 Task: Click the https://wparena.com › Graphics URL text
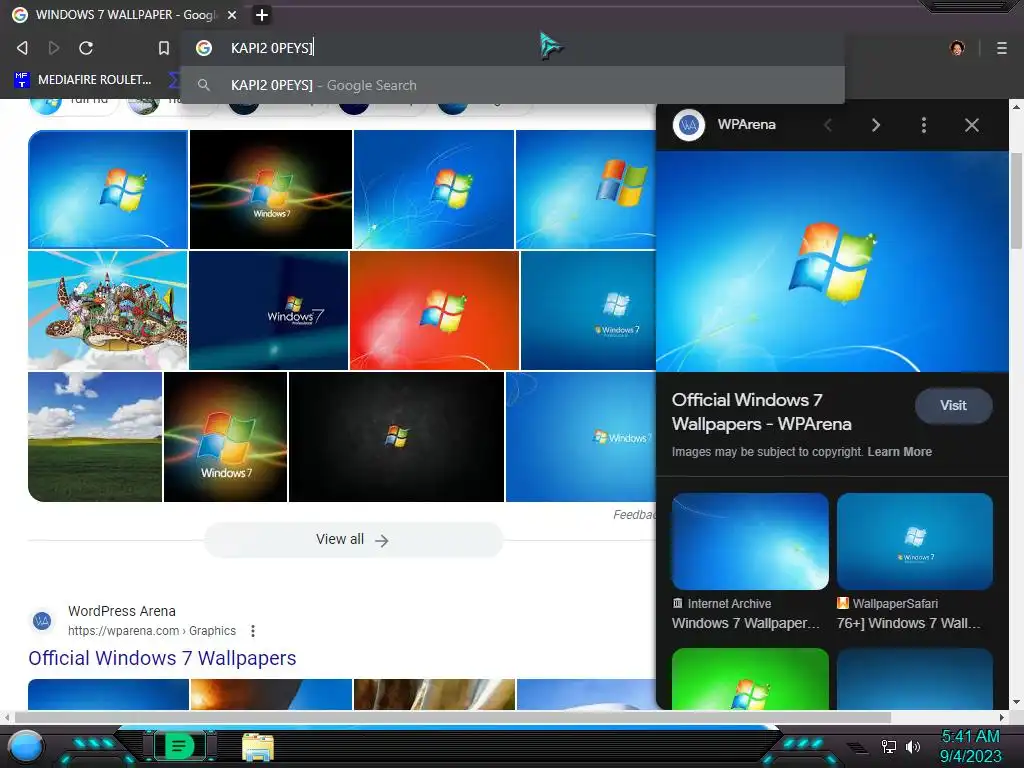152,631
